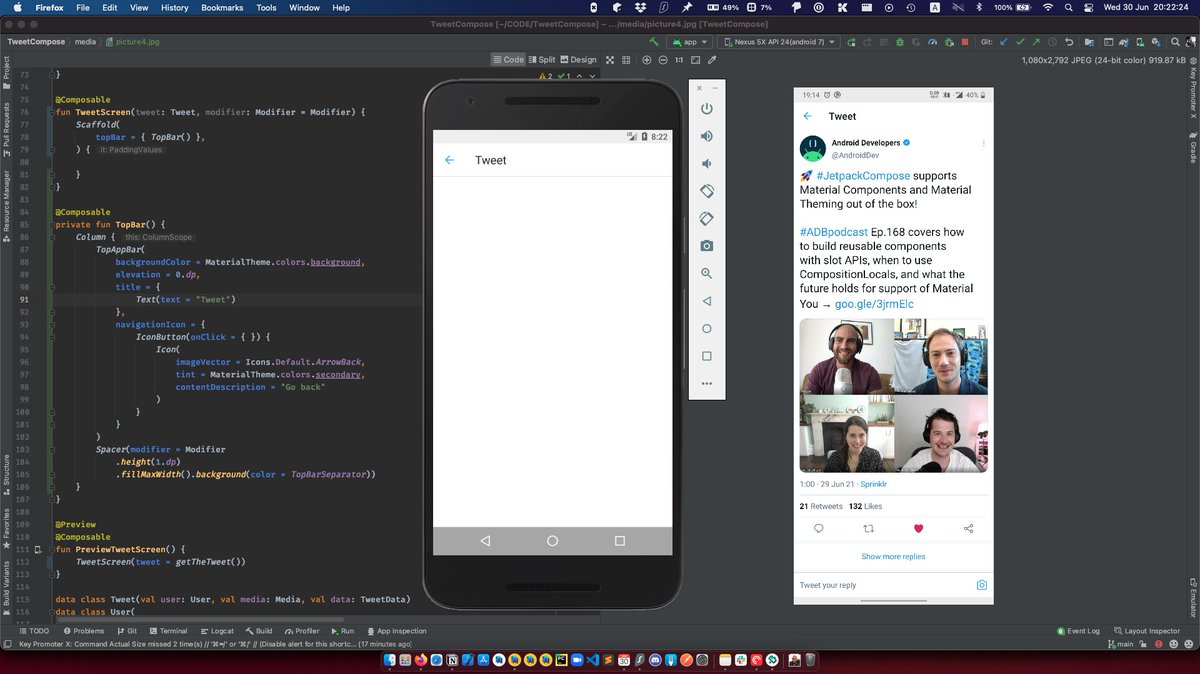The image size is (1200, 674).
Task: Click the green Debug app bug icon
Action: pos(900,42)
